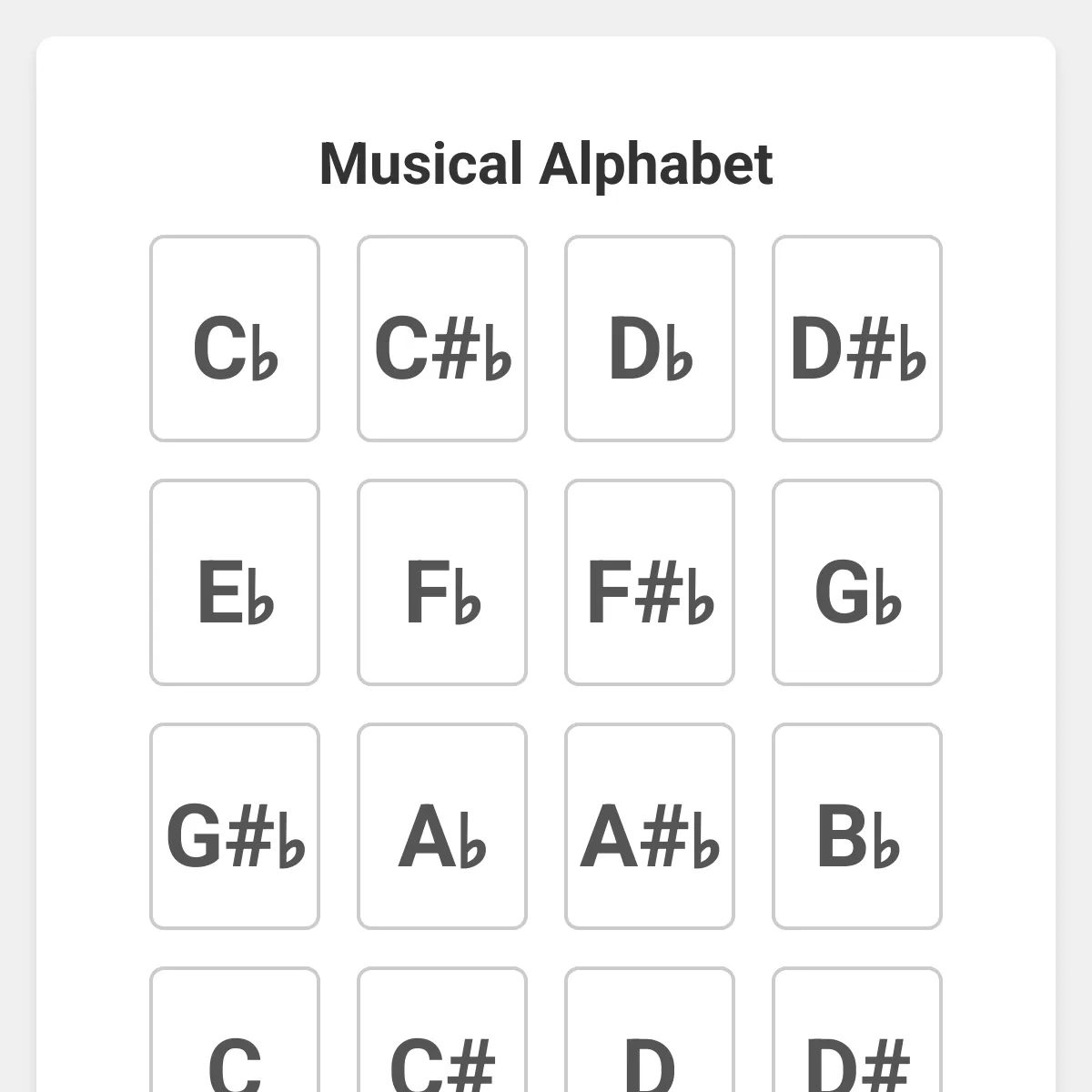The image size is (1092, 1092).
Task: Click the flat symbol in the E♭ tile
Action: 260,593
